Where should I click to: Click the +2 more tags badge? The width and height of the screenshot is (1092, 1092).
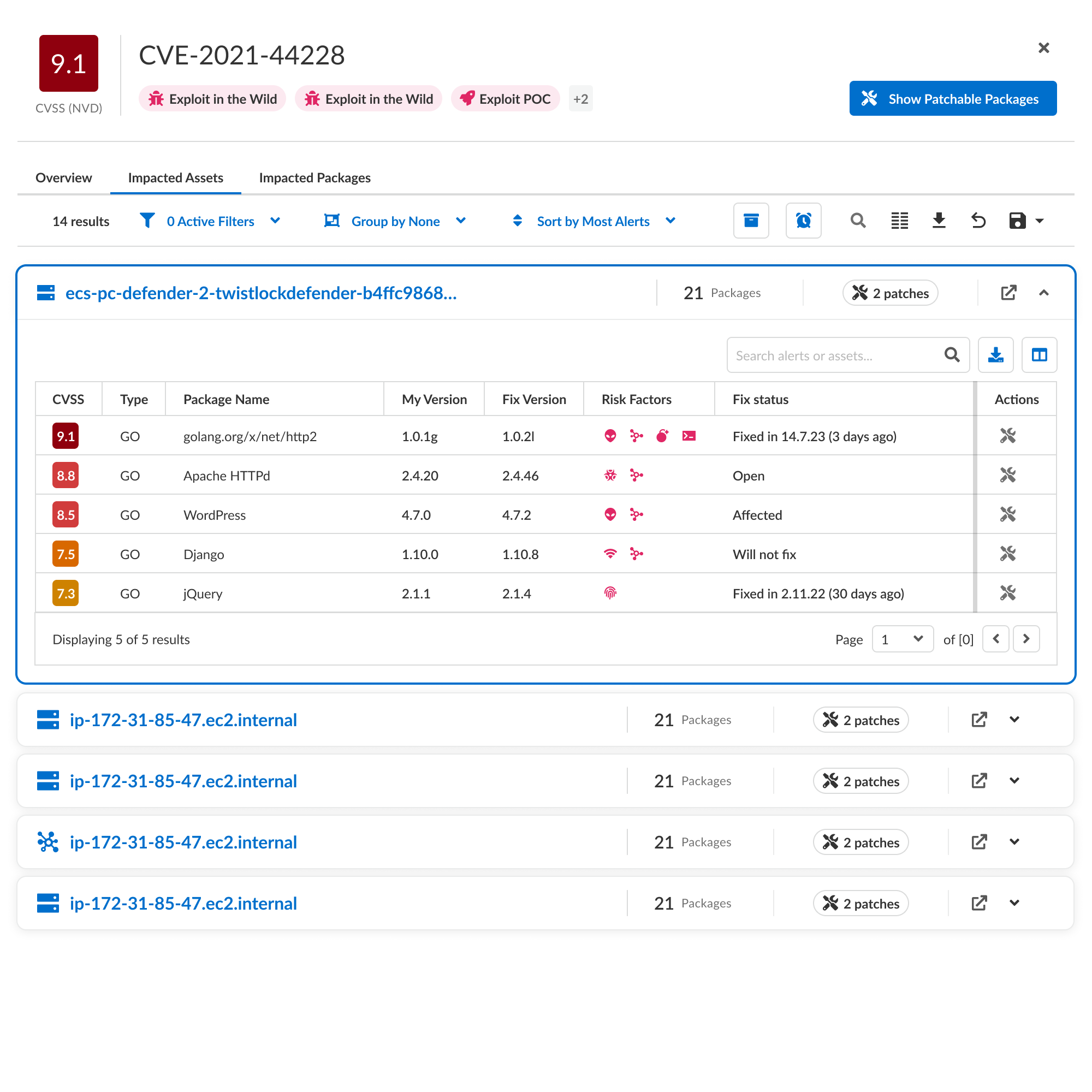[580, 98]
